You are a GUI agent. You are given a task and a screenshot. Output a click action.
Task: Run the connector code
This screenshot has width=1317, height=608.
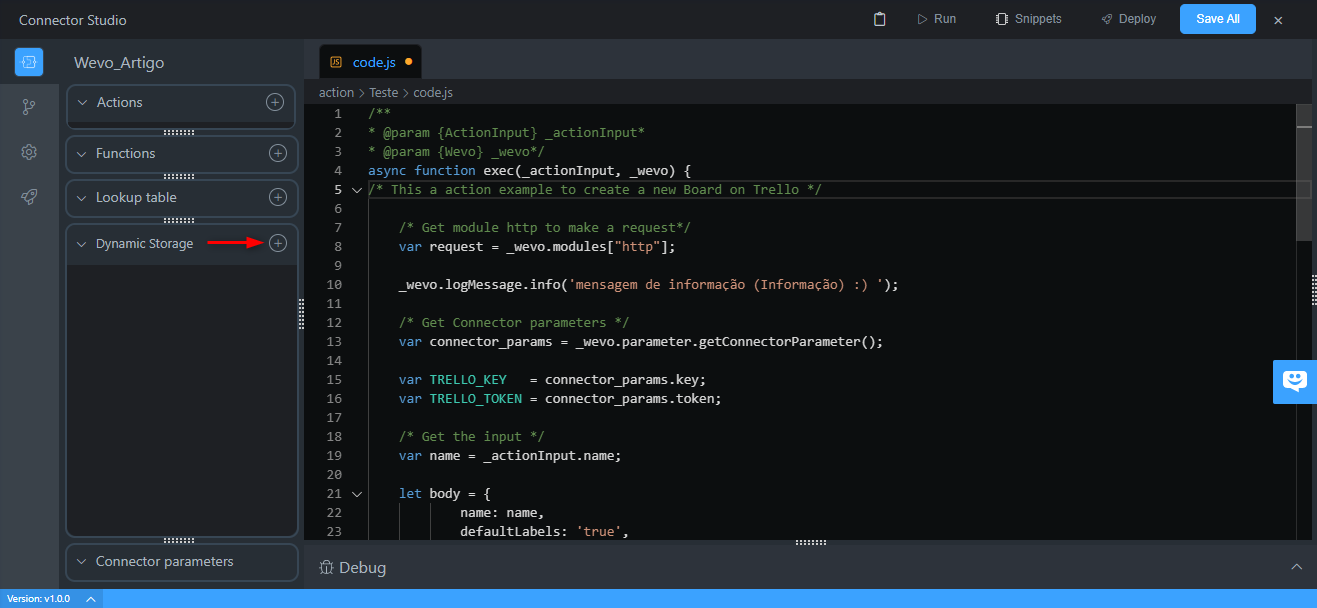click(x=937, y=19)
